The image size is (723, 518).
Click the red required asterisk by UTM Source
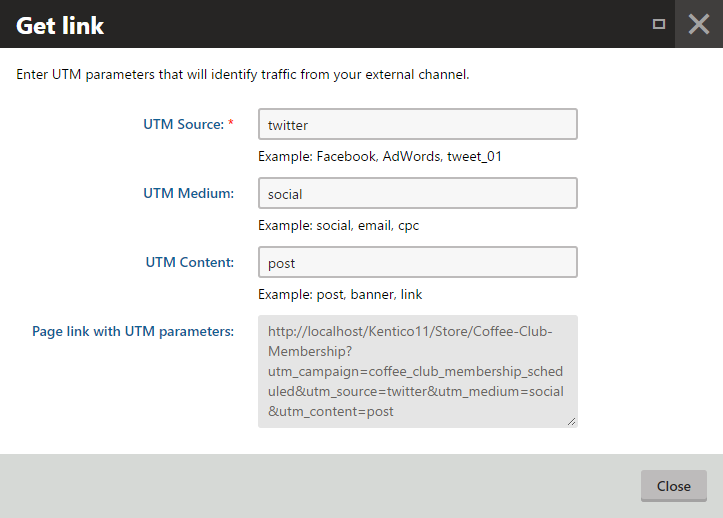(x=231, y=124)
